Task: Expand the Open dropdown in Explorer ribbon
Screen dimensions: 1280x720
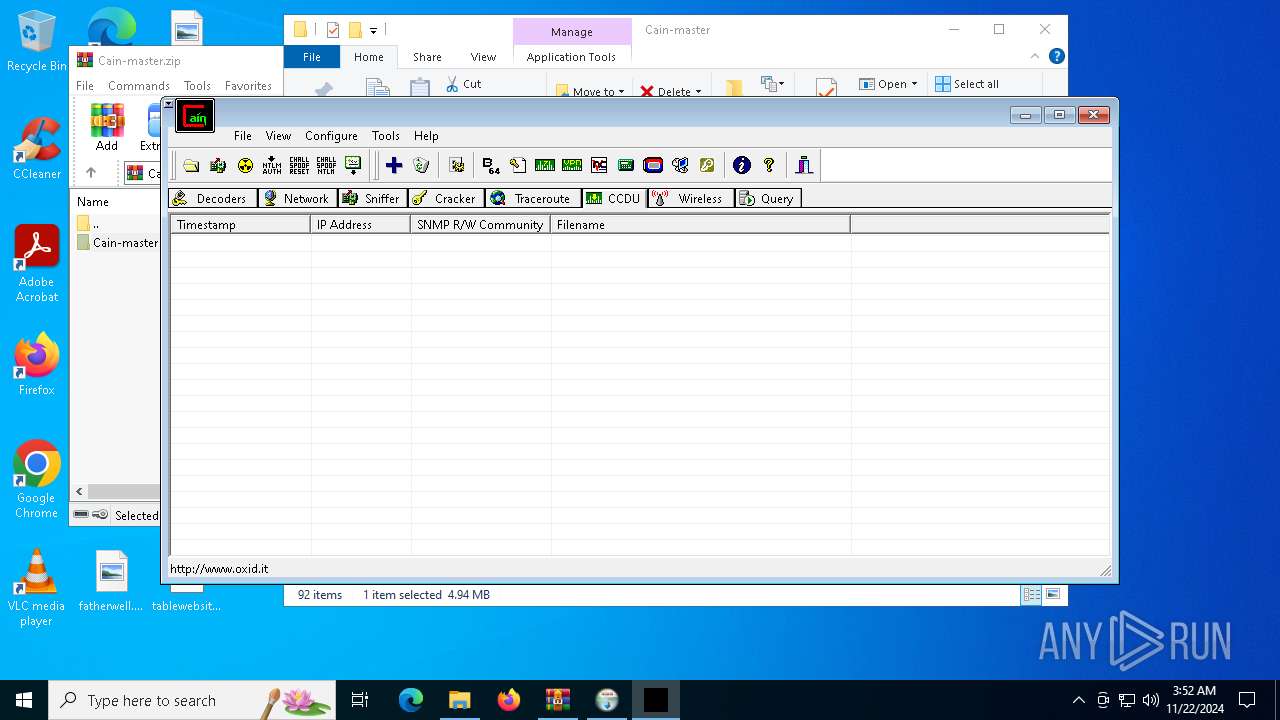Action: pos(888,84)
